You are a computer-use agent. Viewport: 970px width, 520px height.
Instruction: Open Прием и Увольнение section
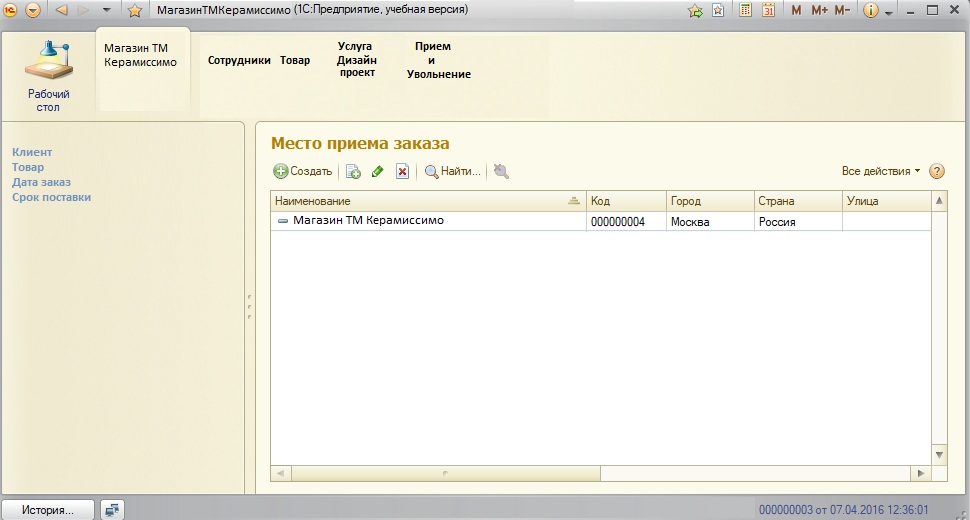(439, 60)
